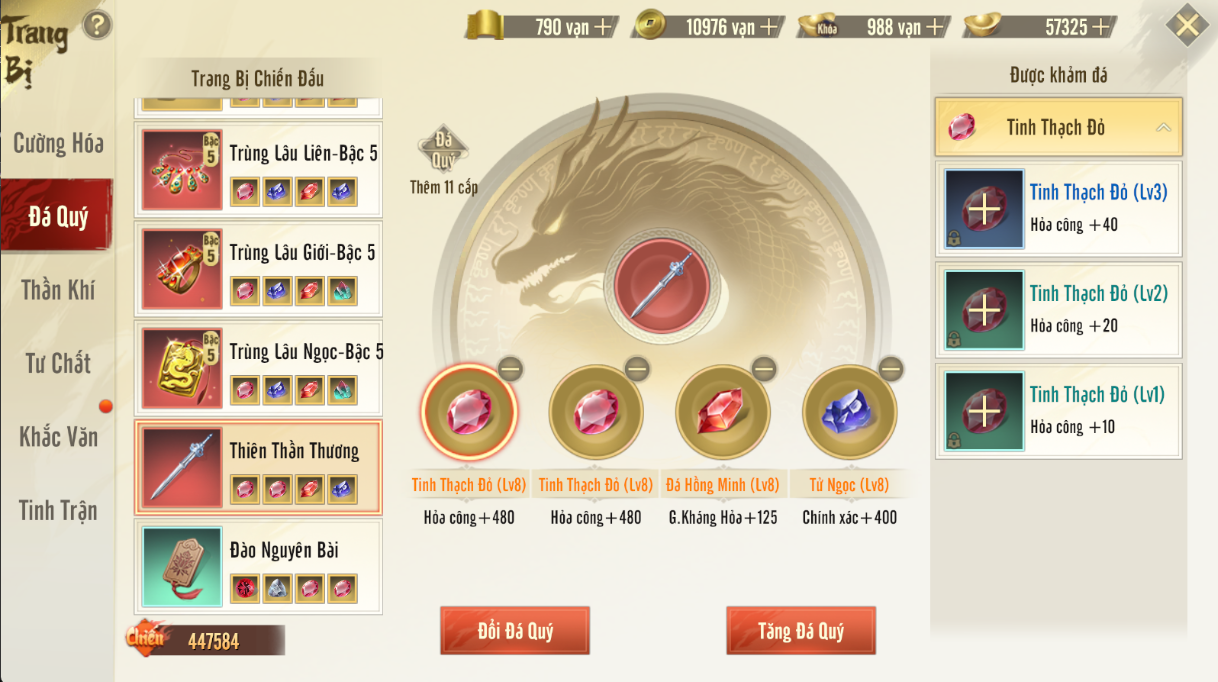Open the help question mark icon
This screenshot has height=682, width=1218.
point(96,25)
